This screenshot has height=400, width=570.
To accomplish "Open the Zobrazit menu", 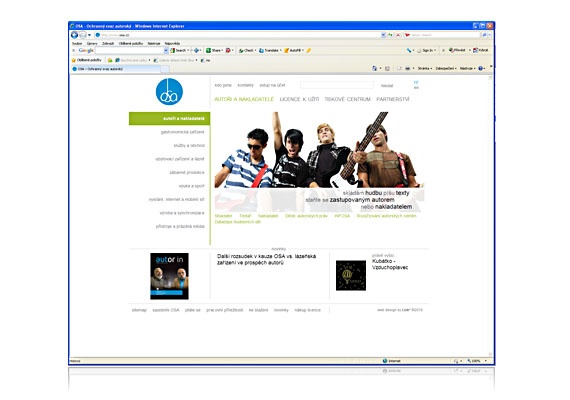I will pyautogui.click(x=108, y=43).
